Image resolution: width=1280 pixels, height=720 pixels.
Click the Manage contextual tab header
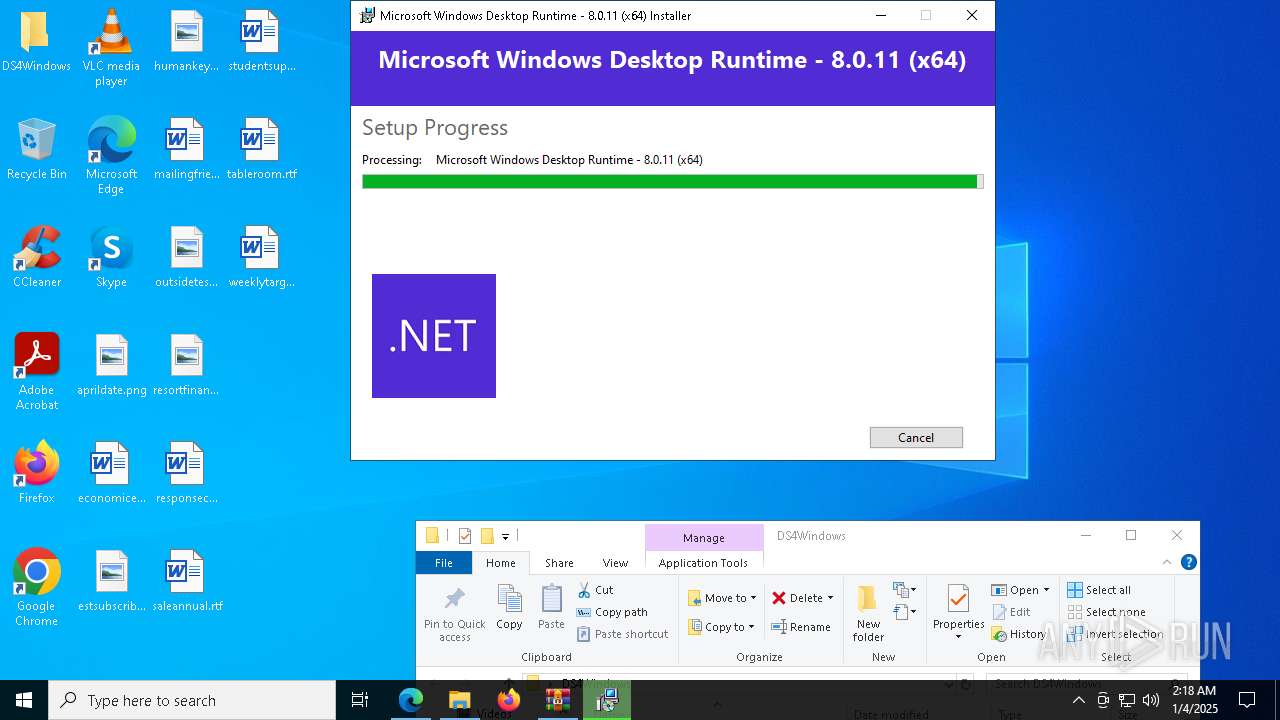click(x=703, y=538)
